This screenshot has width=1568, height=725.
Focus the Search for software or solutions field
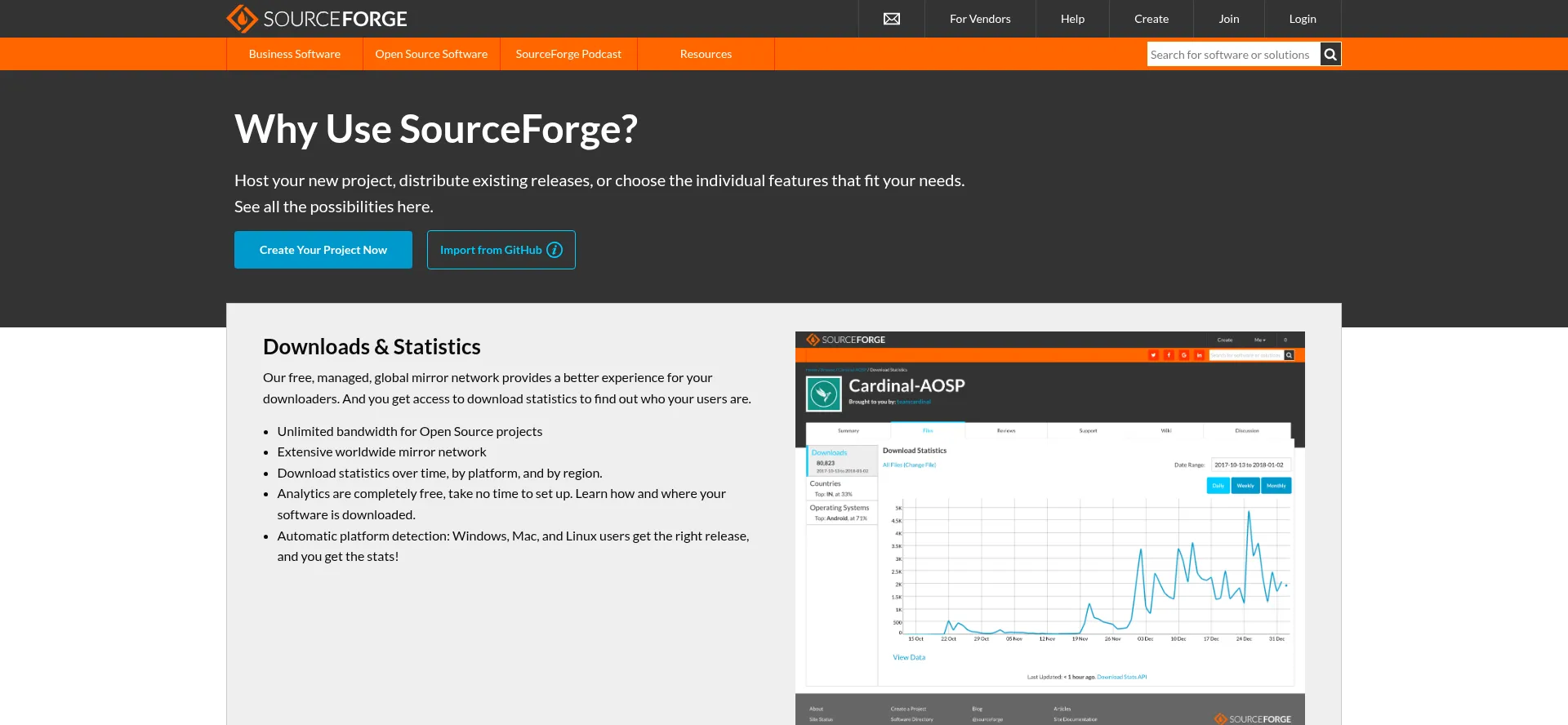pyautogui.click(x=1233, y=54)
